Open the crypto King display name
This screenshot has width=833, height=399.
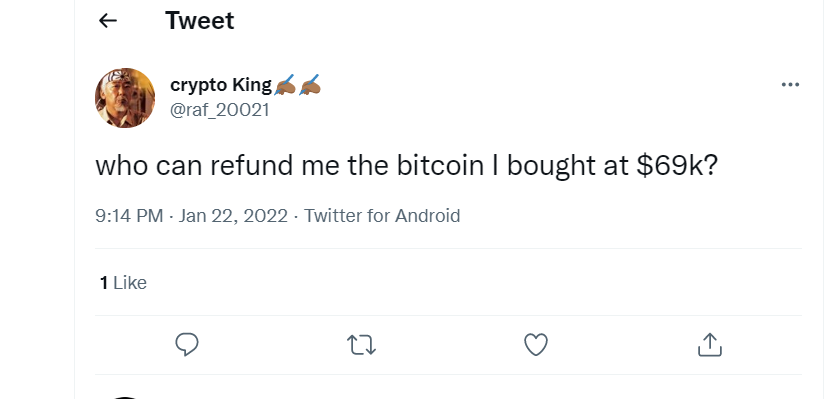pyautogui.click(x=220, y=85)
